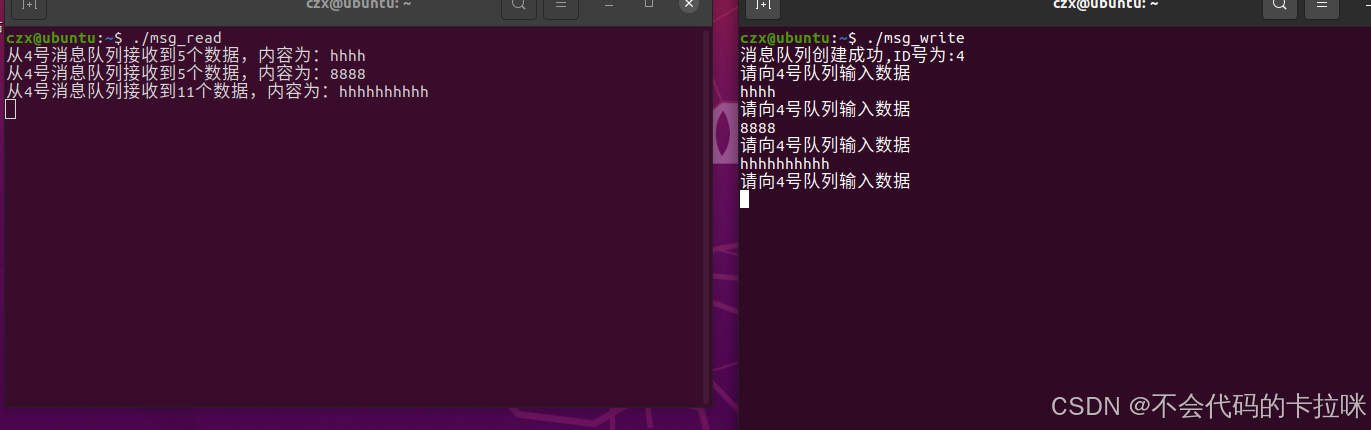Select the received line ending with 内容为: 8888
Viewport: 1371px width, 430px height.
186,74
